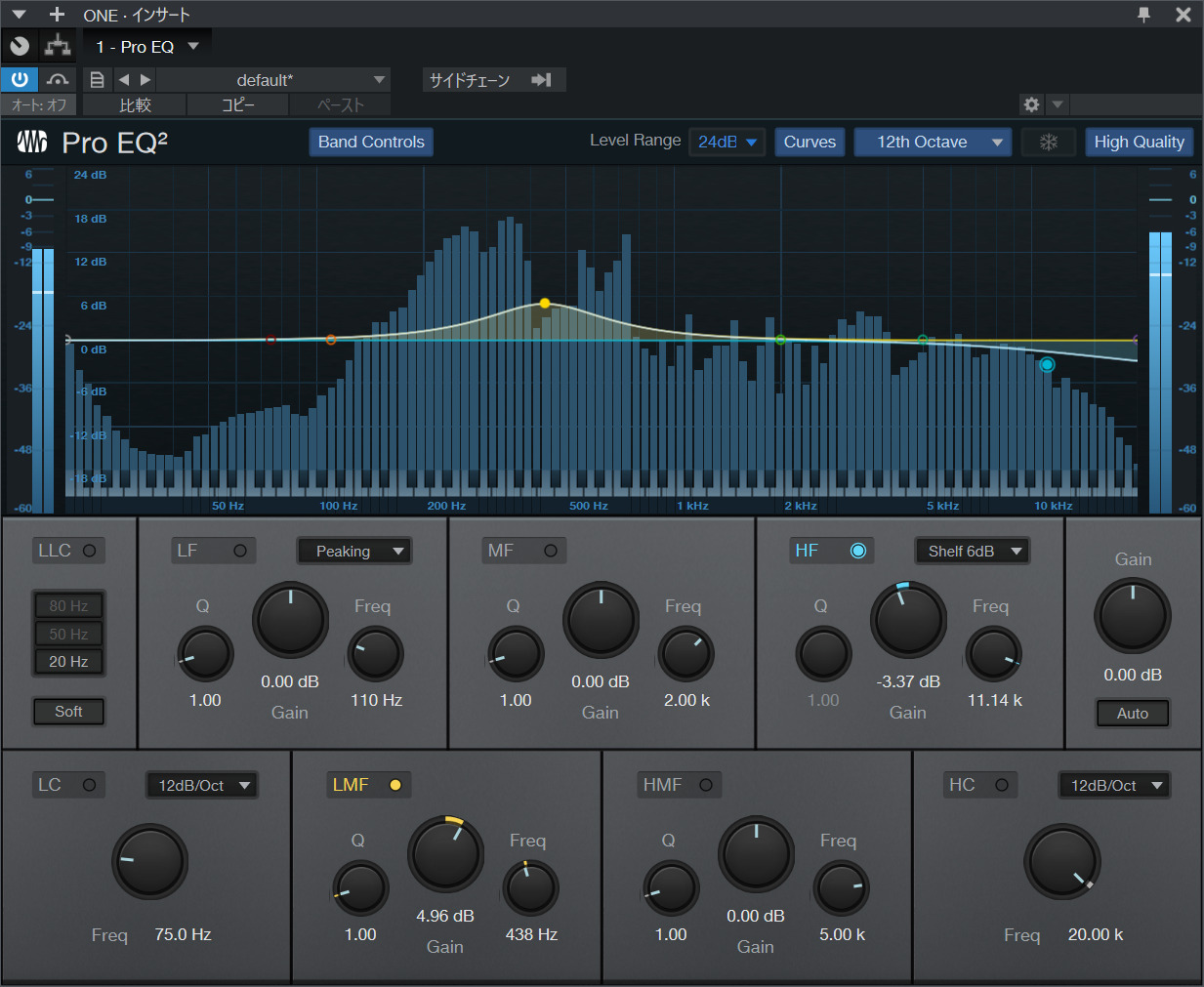1204x987 pixels.
Task: Toggle the Pro EQ power bypass button
Action: pos(20,79)
